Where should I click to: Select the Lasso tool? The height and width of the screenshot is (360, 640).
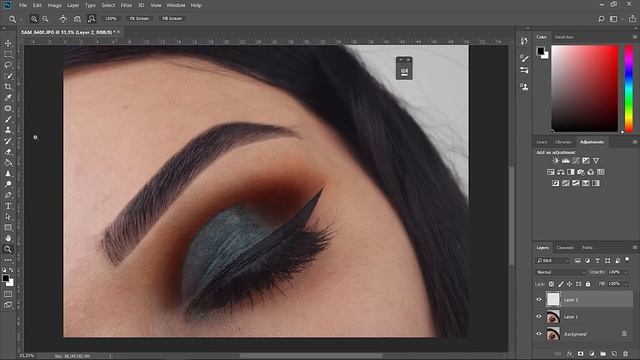pos(8,65)
